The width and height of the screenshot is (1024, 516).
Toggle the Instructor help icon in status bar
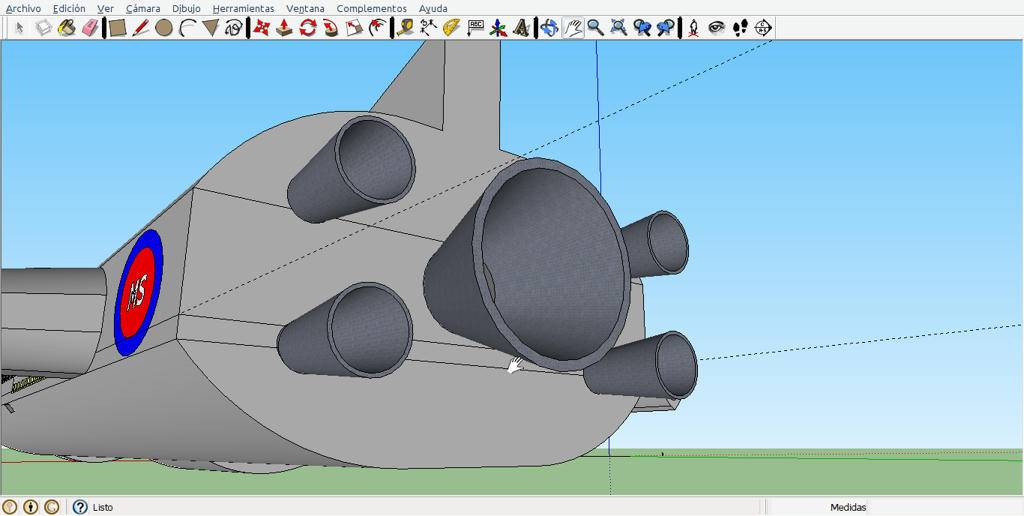(x=80, y=507)
